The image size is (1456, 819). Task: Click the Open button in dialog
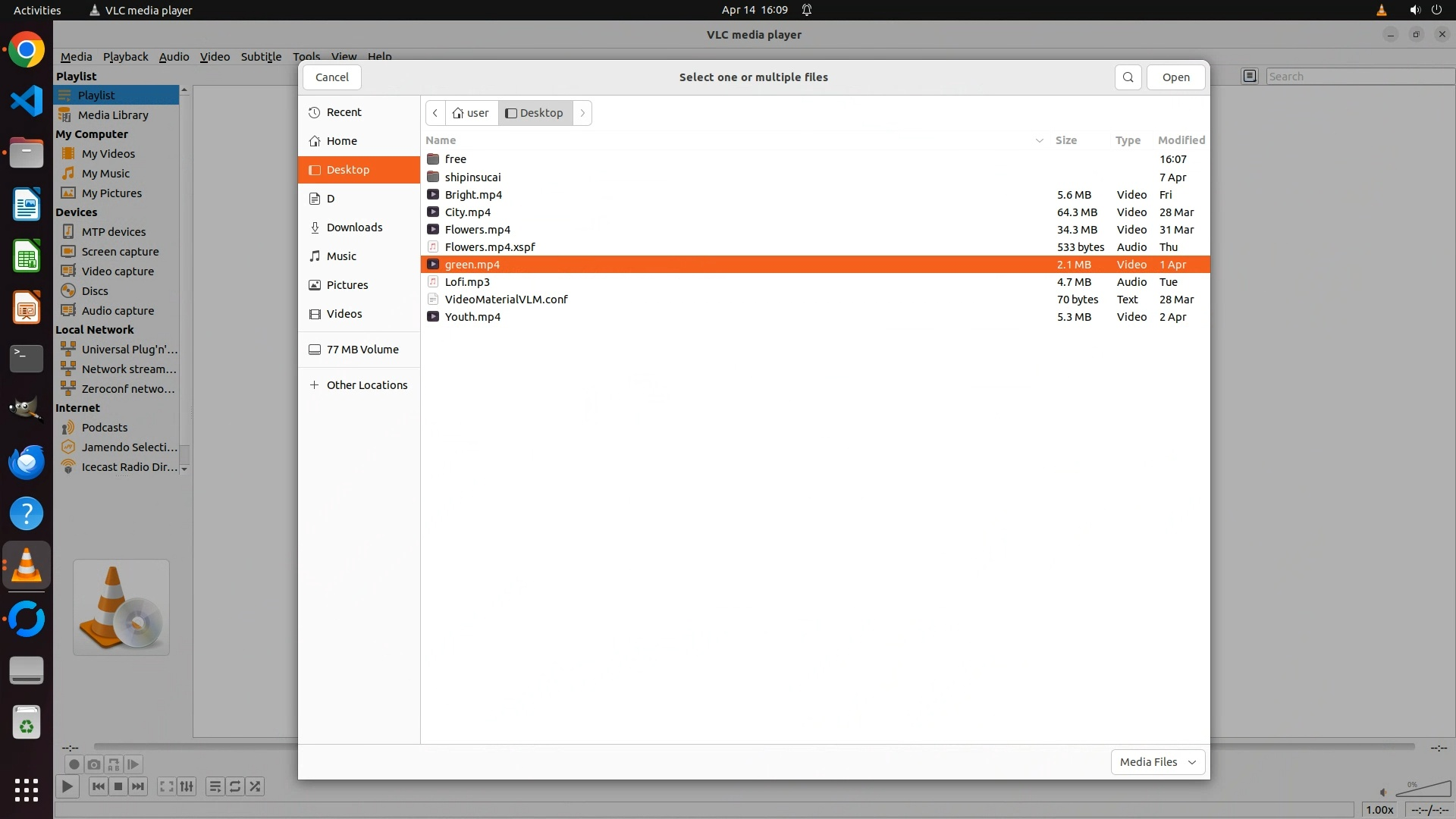point(1175,77)
